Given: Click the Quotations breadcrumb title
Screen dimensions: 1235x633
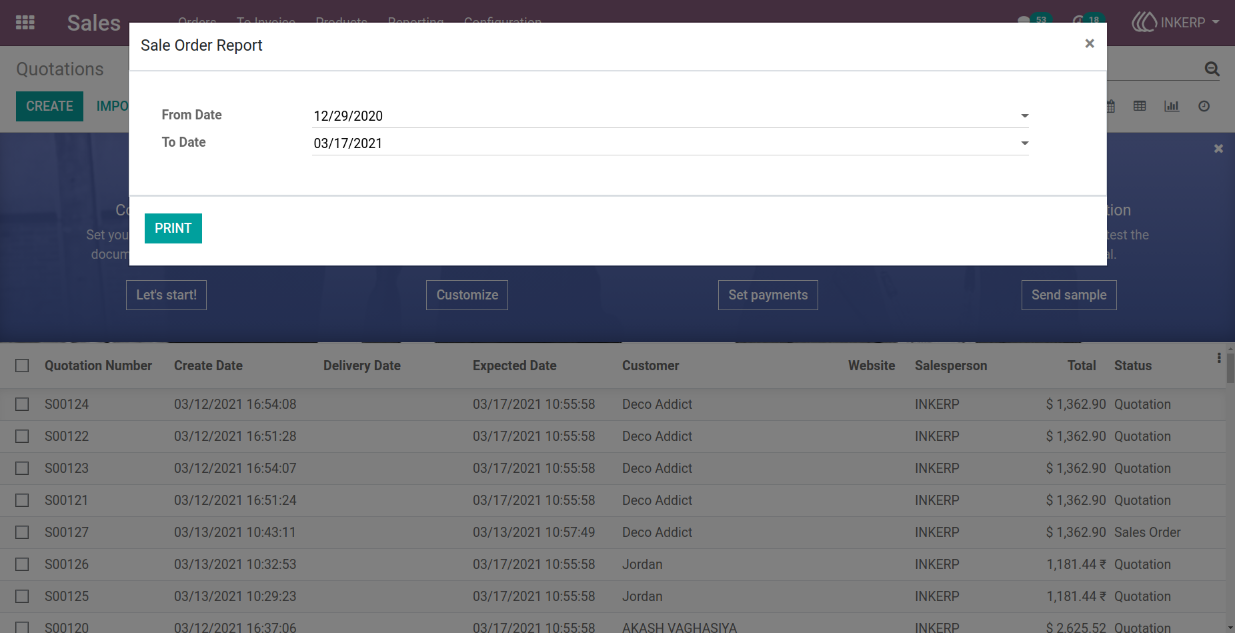Looking at the screenshot, I should pos(60,69).
